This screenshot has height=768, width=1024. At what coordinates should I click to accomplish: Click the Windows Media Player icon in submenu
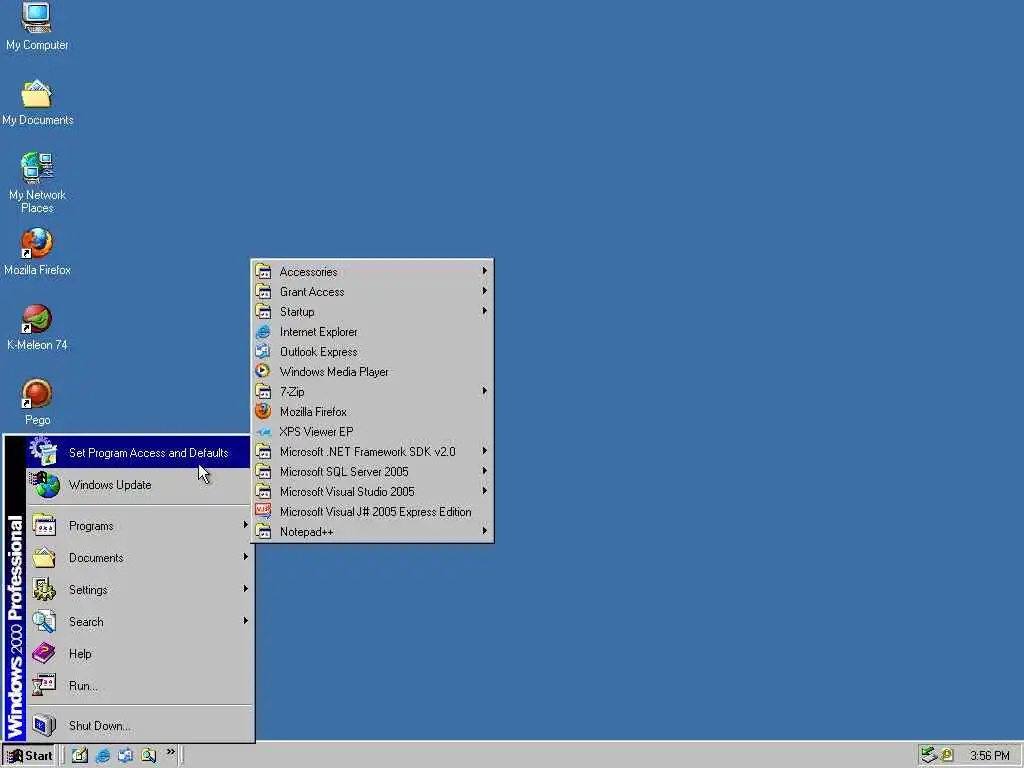pos(263,372)
